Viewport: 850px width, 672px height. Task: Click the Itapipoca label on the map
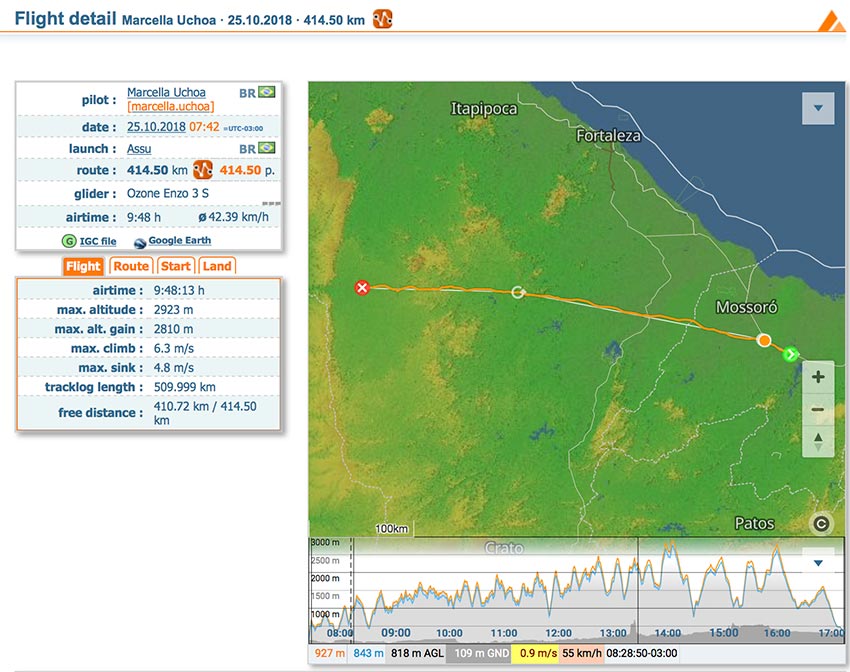tap(484, 109)
